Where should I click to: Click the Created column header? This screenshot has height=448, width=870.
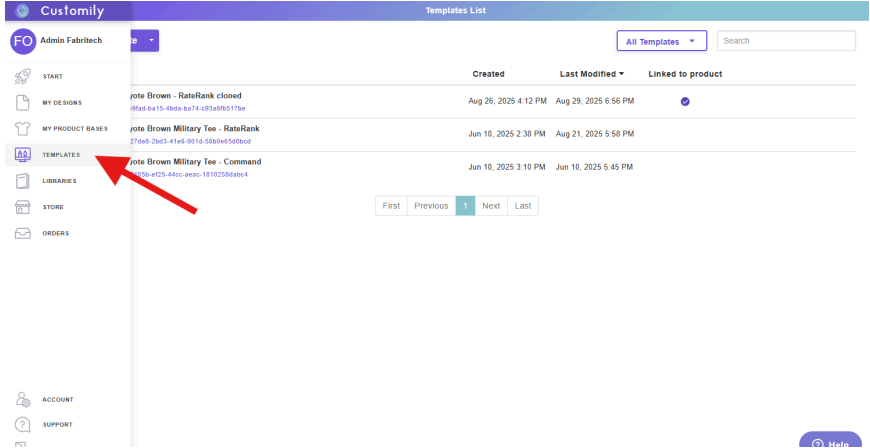click(488, 74)
